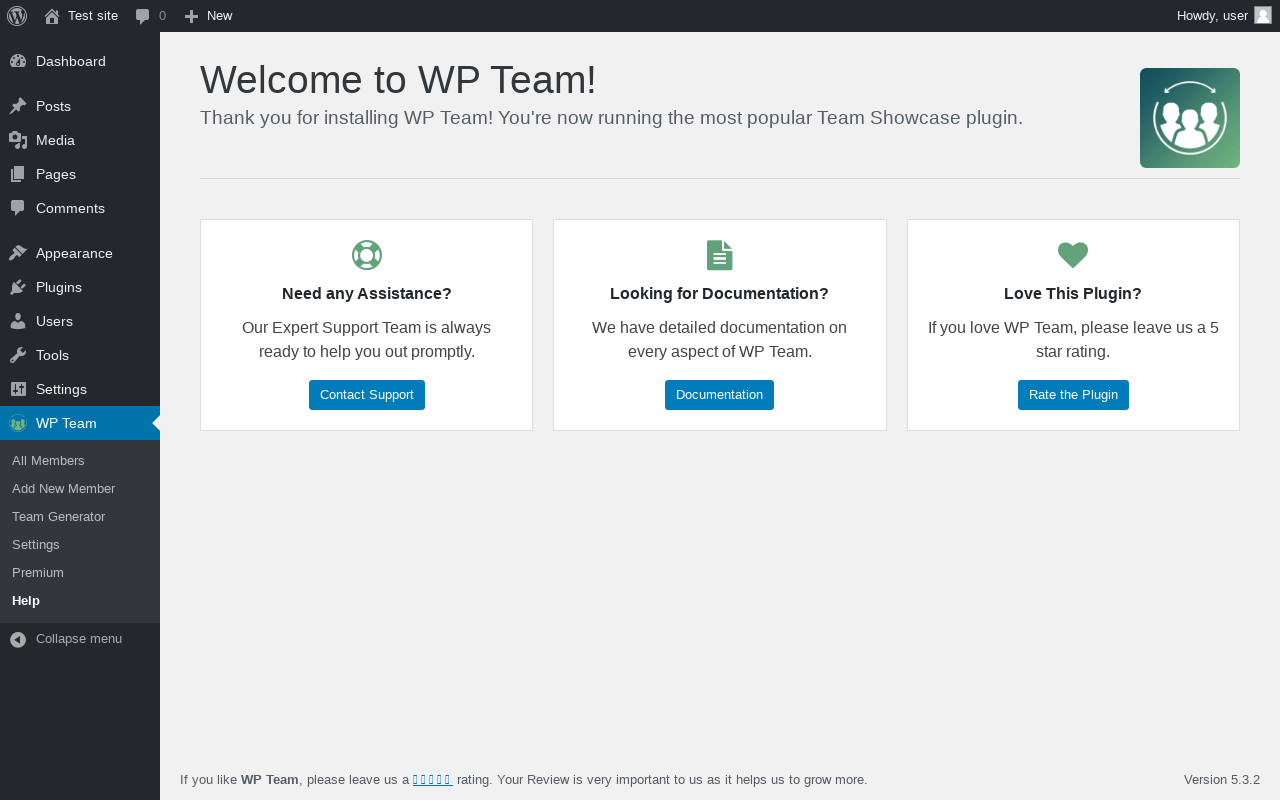Click the Need any Assistance heading
The height and width of the screenshot is (800, 1280).
click(367, 294)
